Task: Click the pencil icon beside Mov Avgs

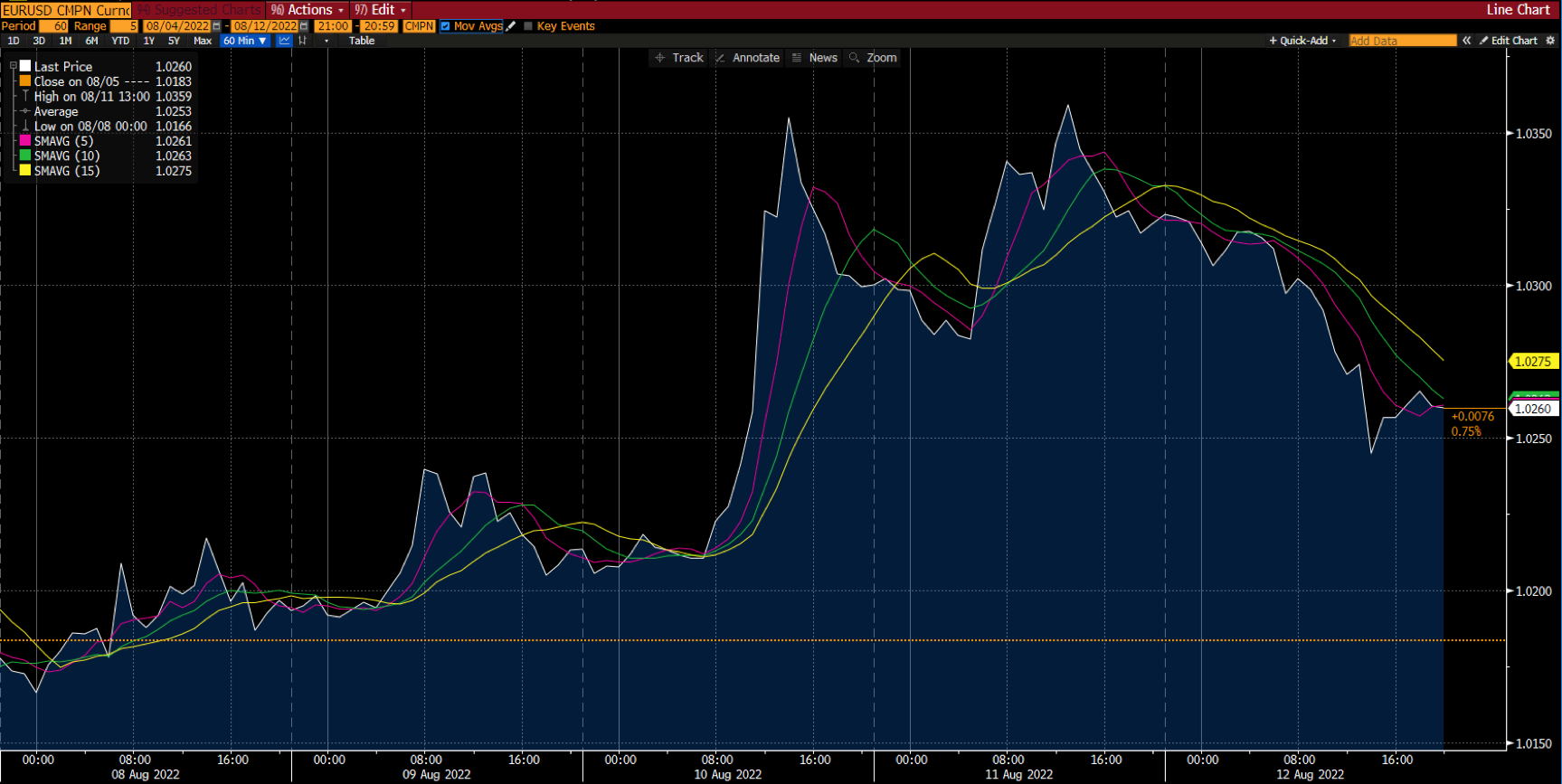Action: coord(511,26)
